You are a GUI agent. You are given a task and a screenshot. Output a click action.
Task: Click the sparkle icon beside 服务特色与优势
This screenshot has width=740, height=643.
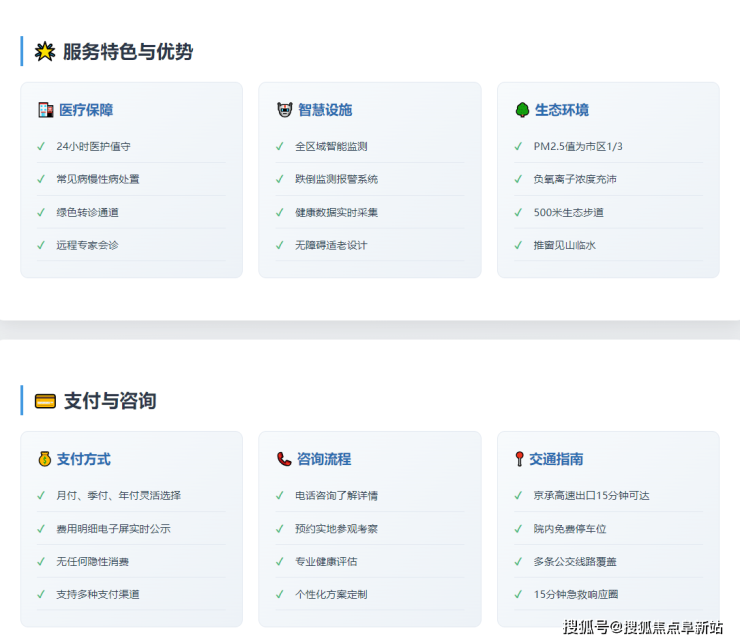click(x=45, y=52)
